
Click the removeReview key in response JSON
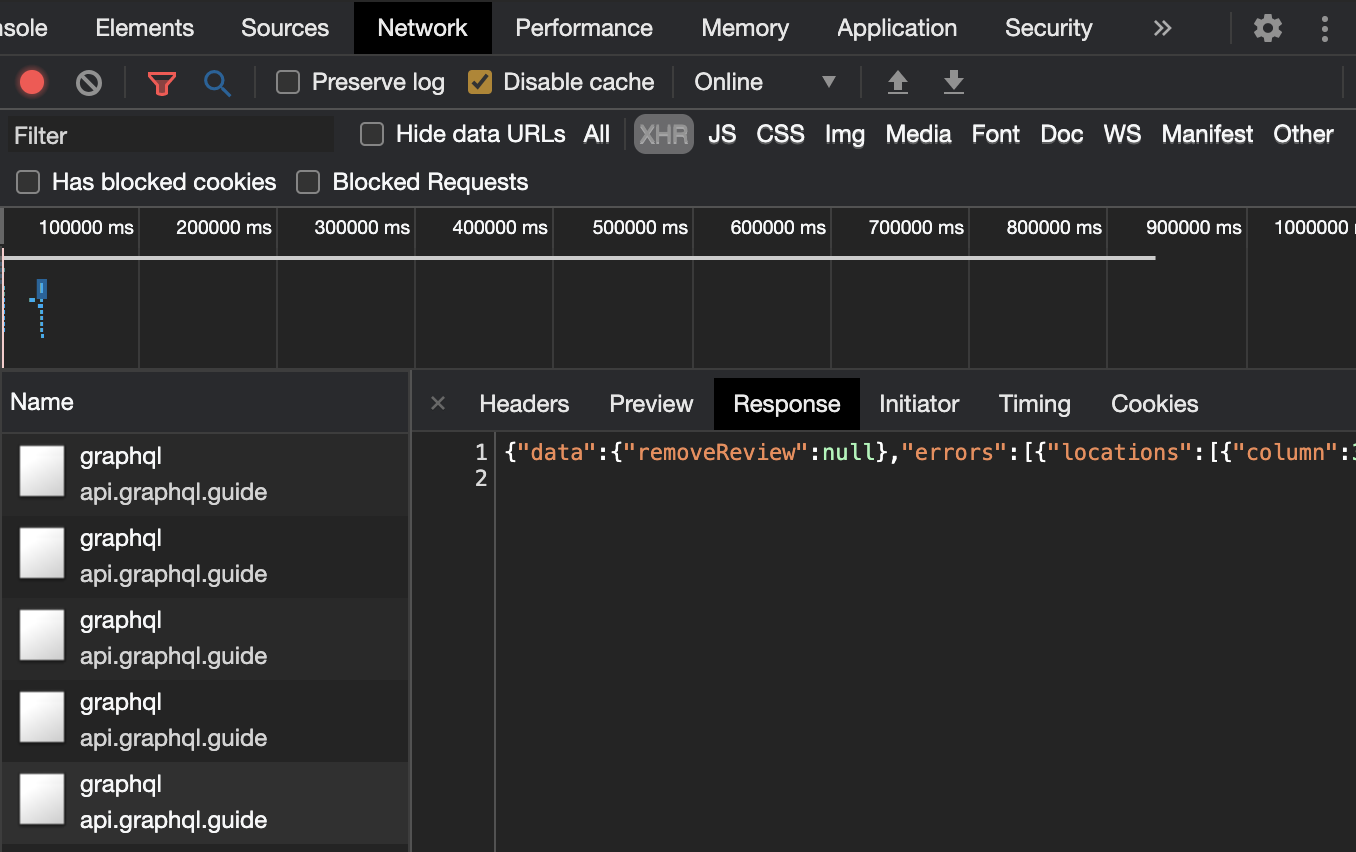click(x=715, y=452)
